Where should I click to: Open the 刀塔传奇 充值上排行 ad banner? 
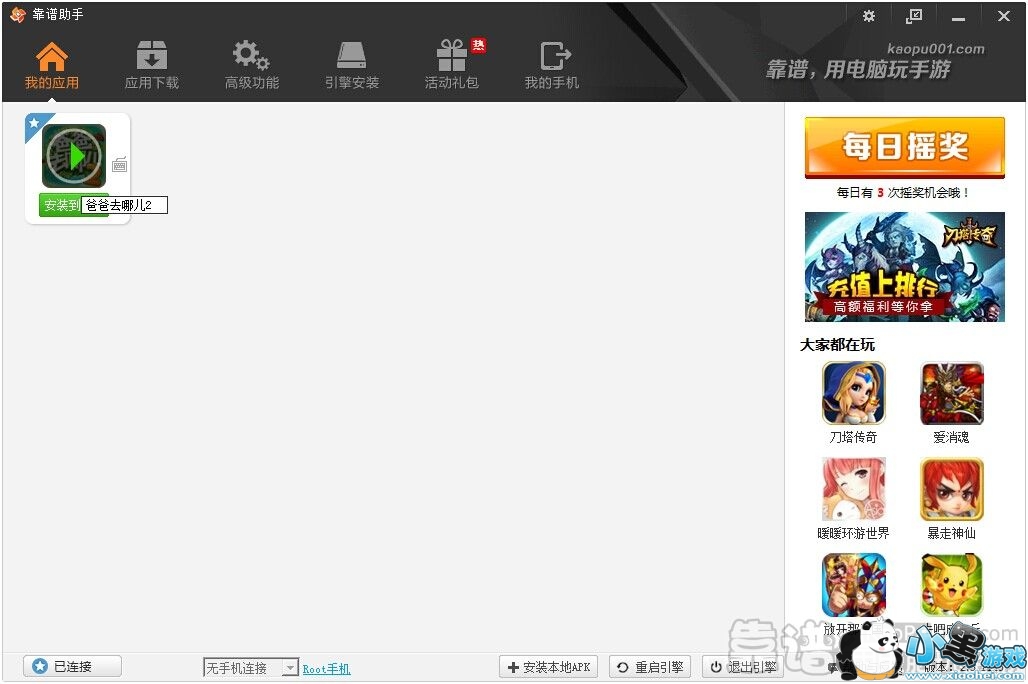tap(905, 267)
